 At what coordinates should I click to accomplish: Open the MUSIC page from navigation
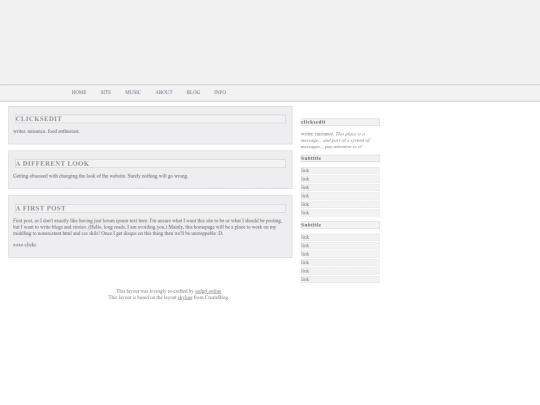pyautogui.click(x=133, y=92)
